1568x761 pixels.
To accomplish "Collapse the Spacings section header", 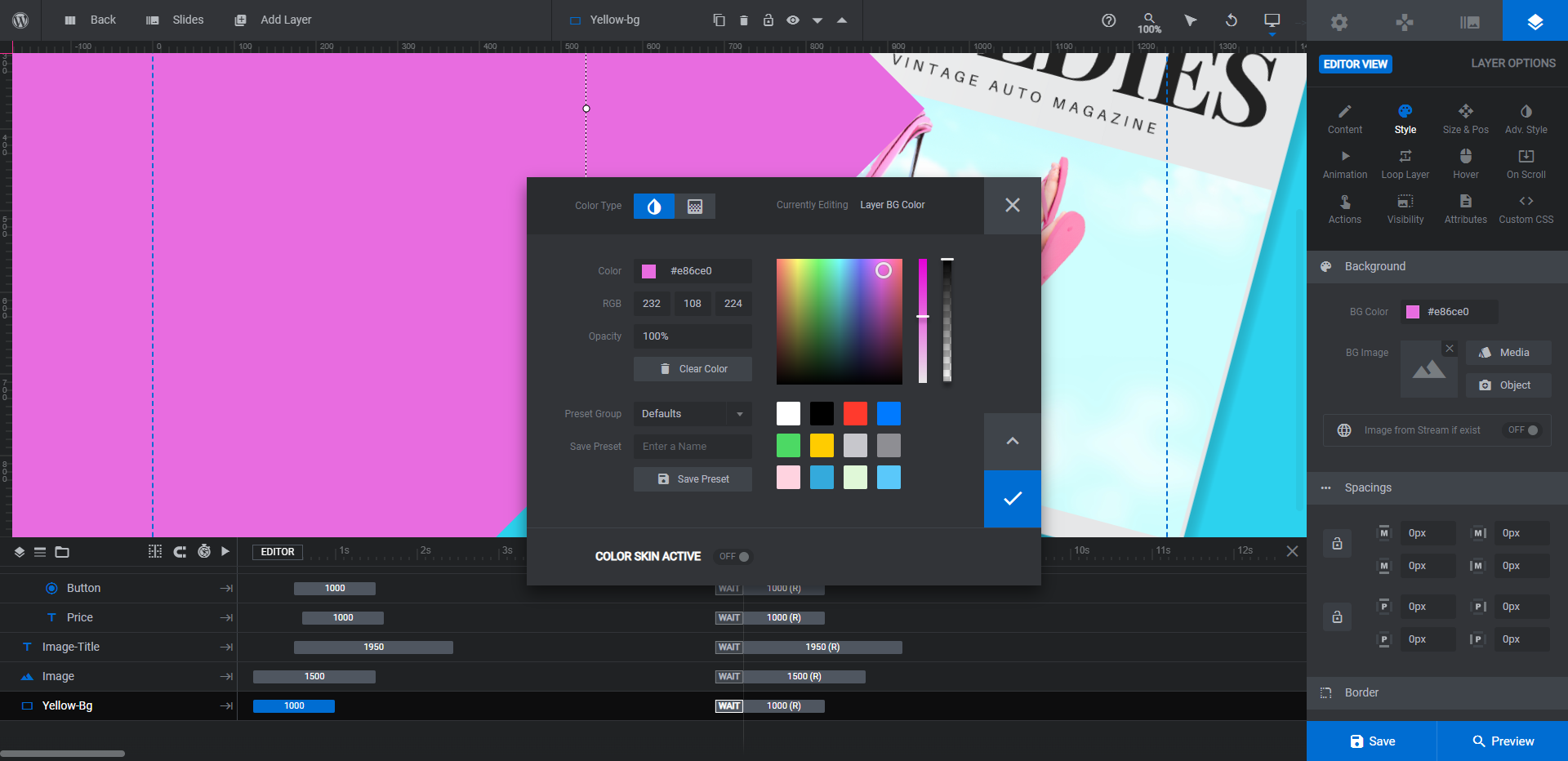I will pyautogui.click(x=1437, y=488).
